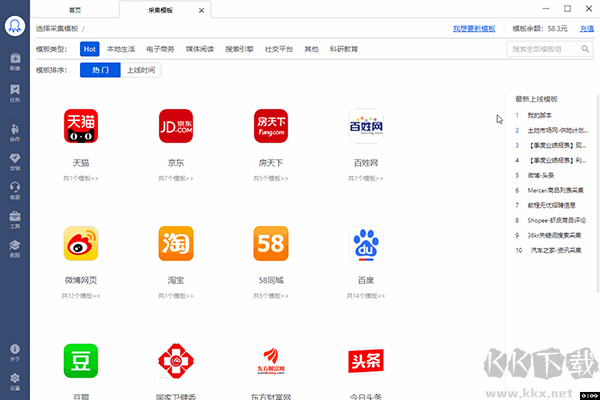Select the 微博网页 Weibo template icon
The width and height of the screenshot is (600, 400).
pos(81,243)
